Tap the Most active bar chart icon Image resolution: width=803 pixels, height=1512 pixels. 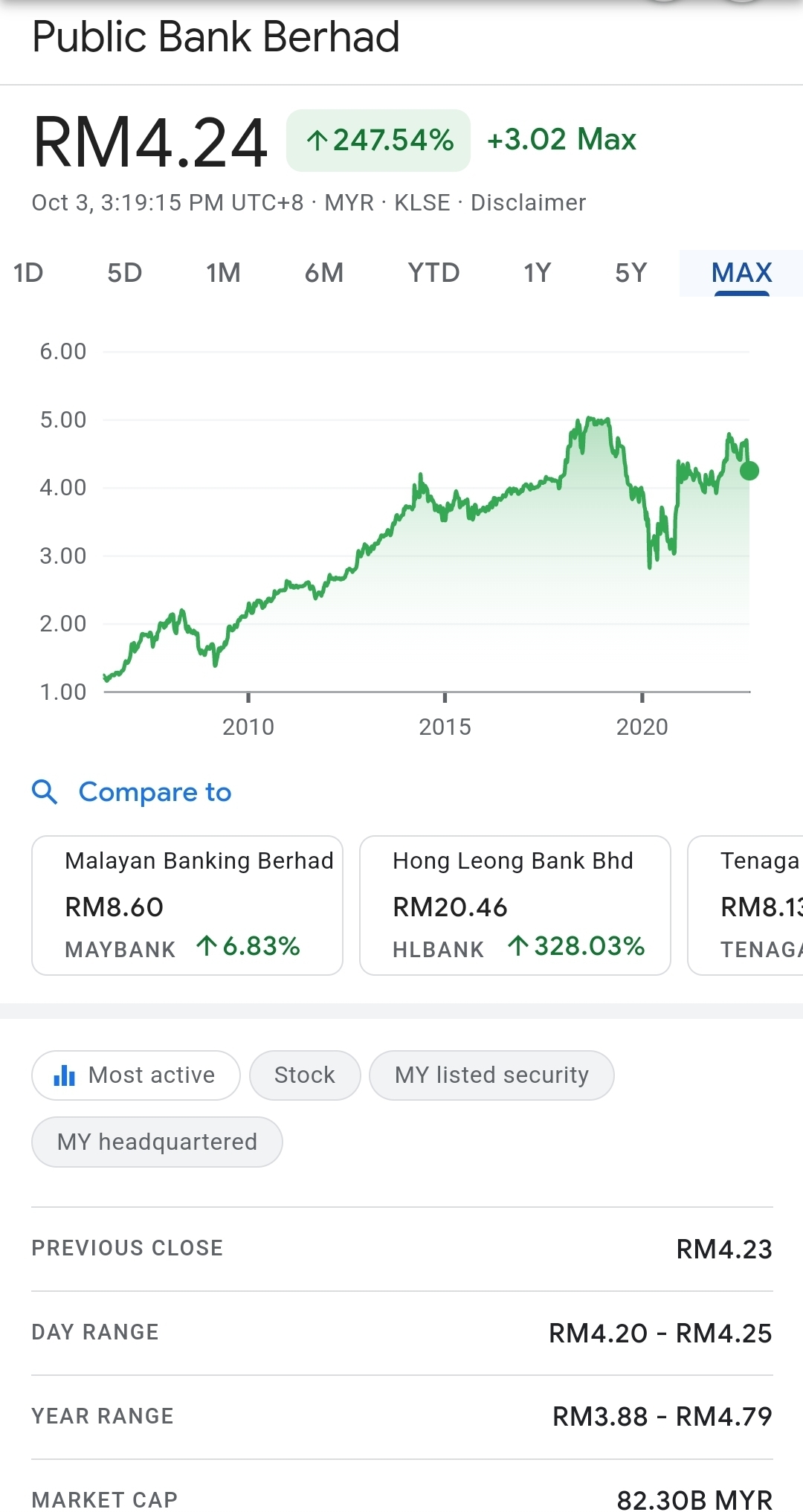(x=65, y=1075)
